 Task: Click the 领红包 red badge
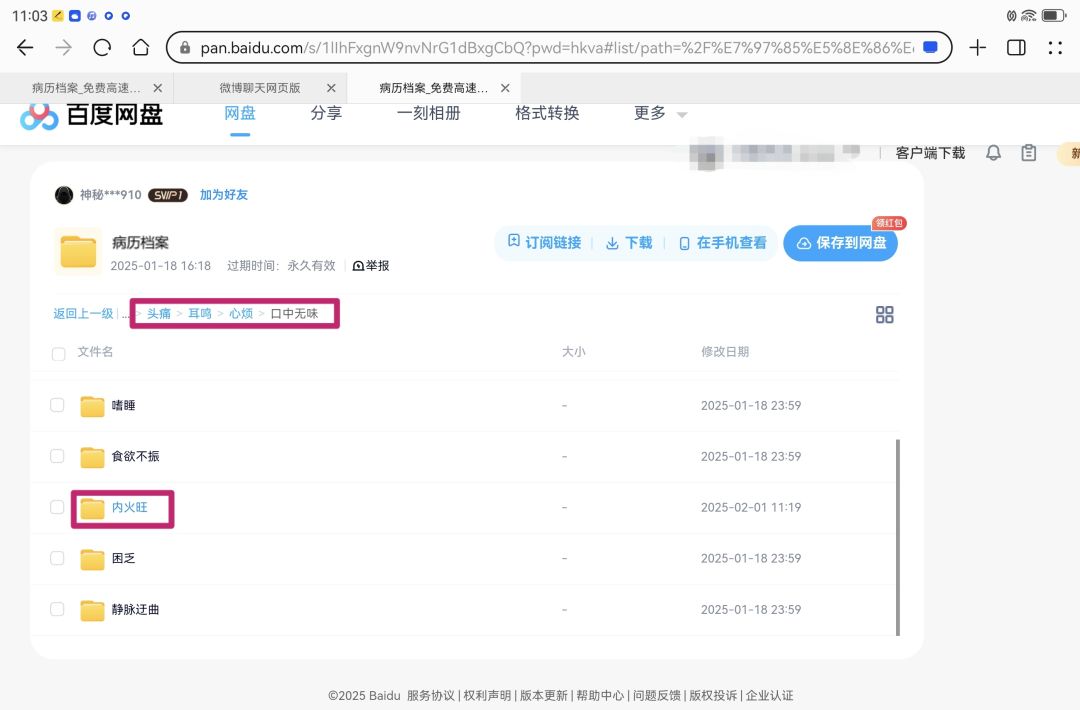(x=889, y=223)
